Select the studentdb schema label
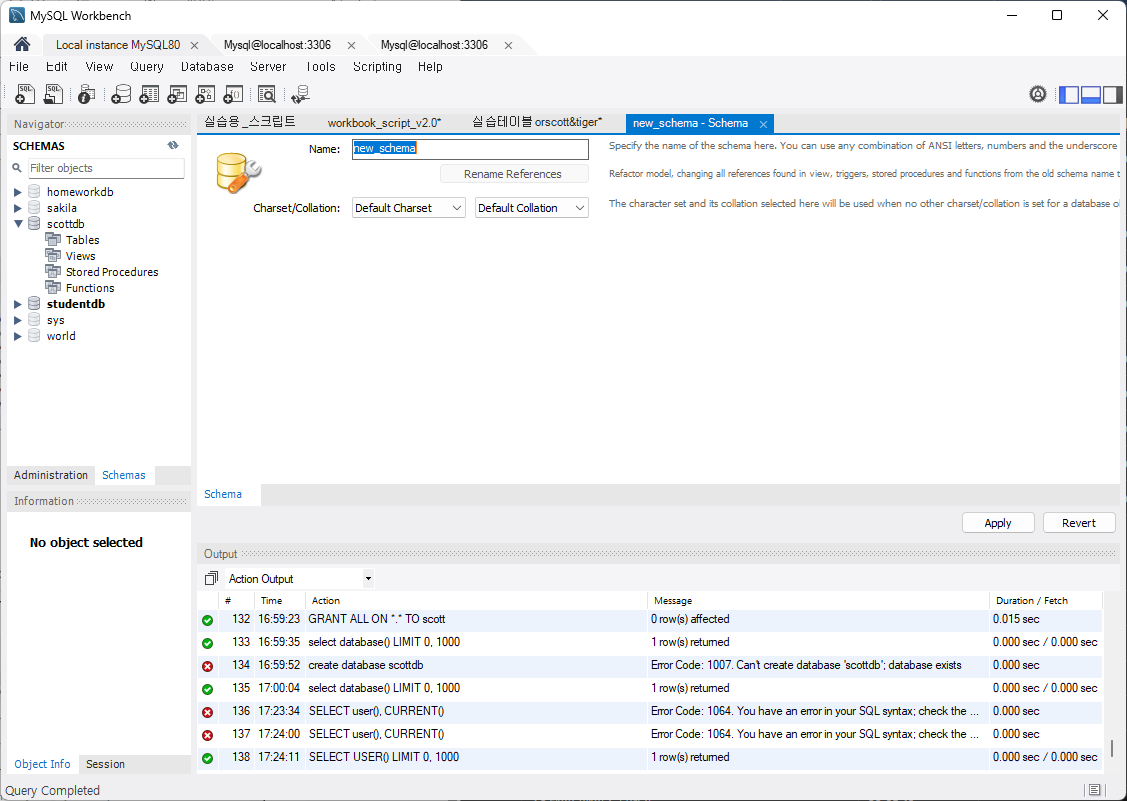The height and width of the screenshot is (801, 1127). (76, 304)
